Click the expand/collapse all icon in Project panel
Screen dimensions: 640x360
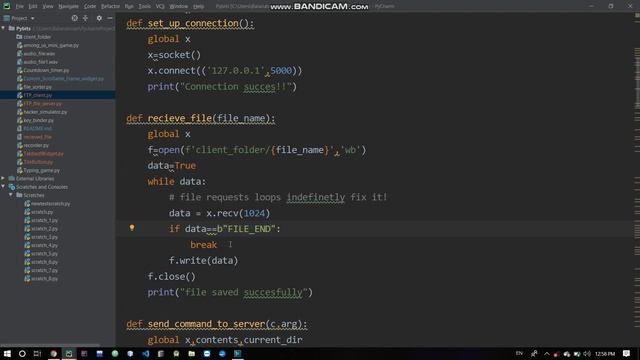[x=85, y=18]
